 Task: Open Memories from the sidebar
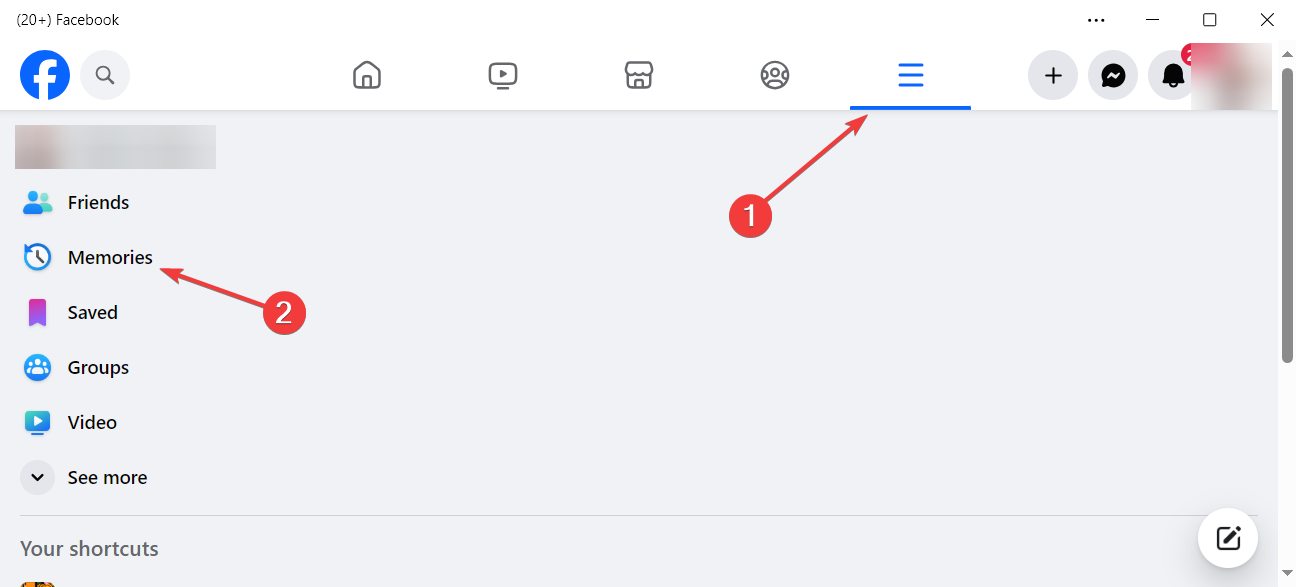point(110,257)
